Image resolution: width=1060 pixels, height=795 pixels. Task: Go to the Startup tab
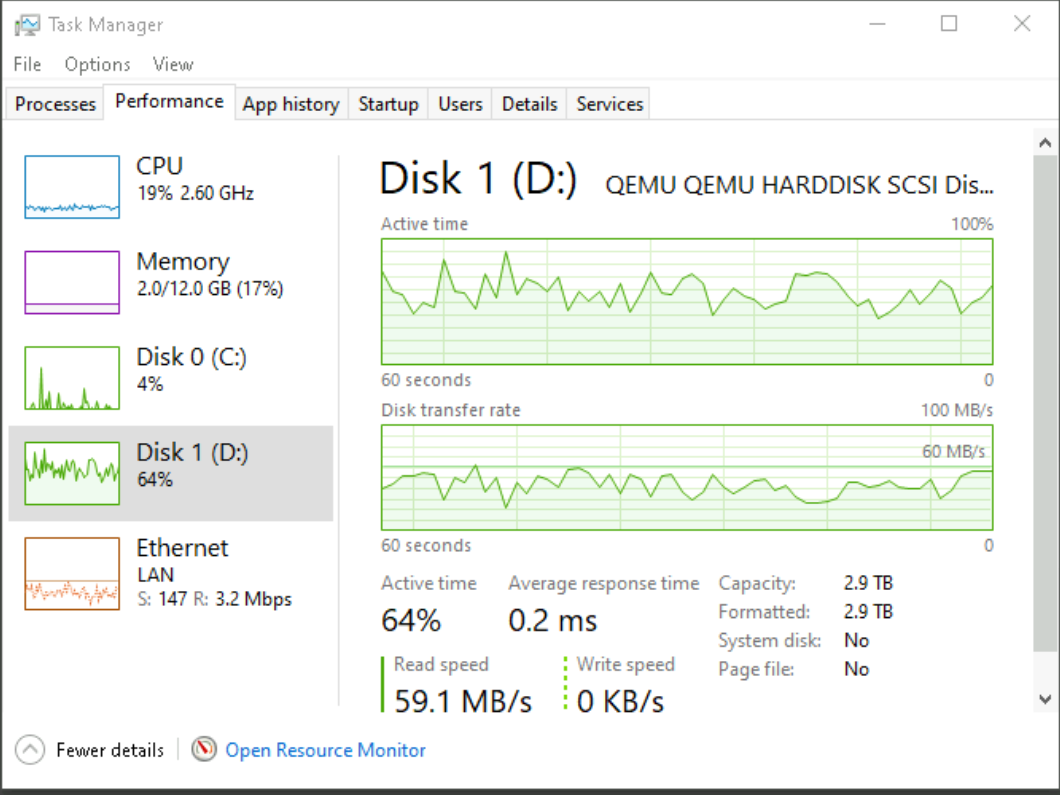point(388,104)
